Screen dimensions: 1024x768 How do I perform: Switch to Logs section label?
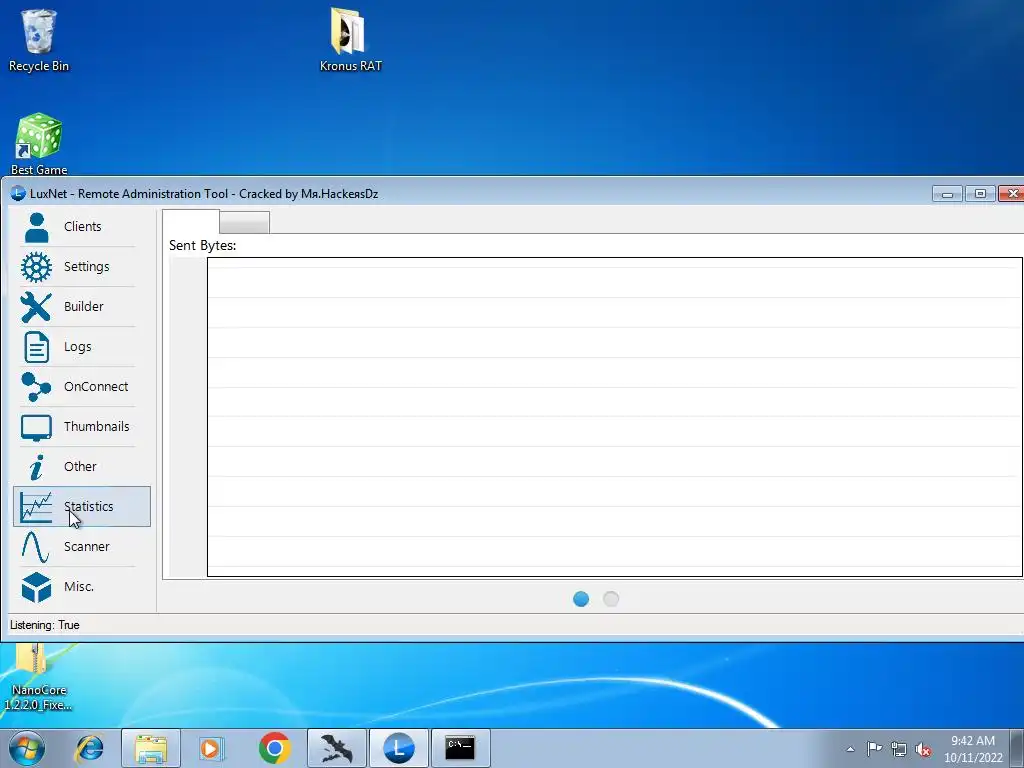click(77, 347)
